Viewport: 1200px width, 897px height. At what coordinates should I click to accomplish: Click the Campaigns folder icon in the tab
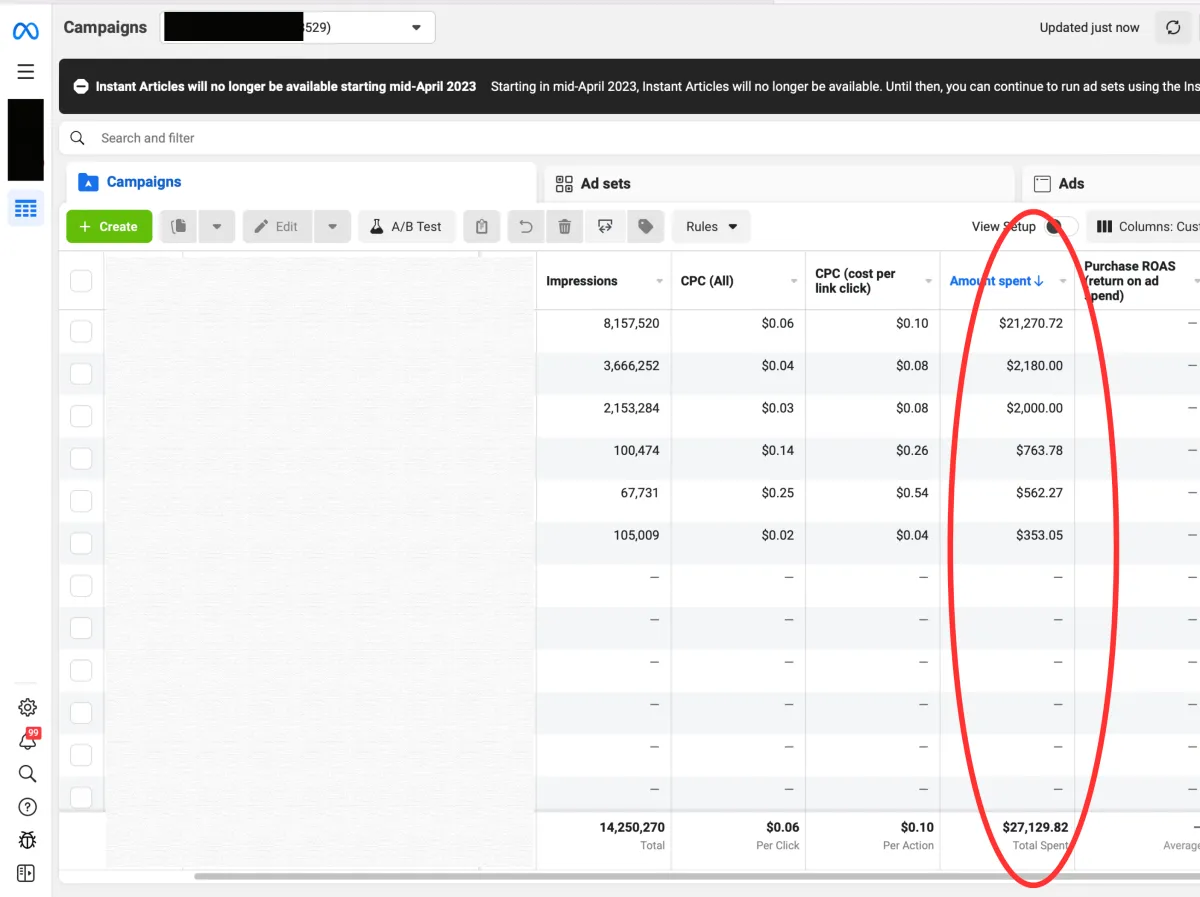[x=88, y=182]
